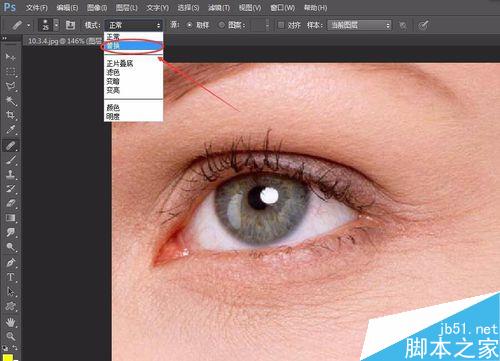Select the Smudge tool
Image resolution: width=500 pixels, height=361 pixels.
pyautogui.click(x=10, y=233)
